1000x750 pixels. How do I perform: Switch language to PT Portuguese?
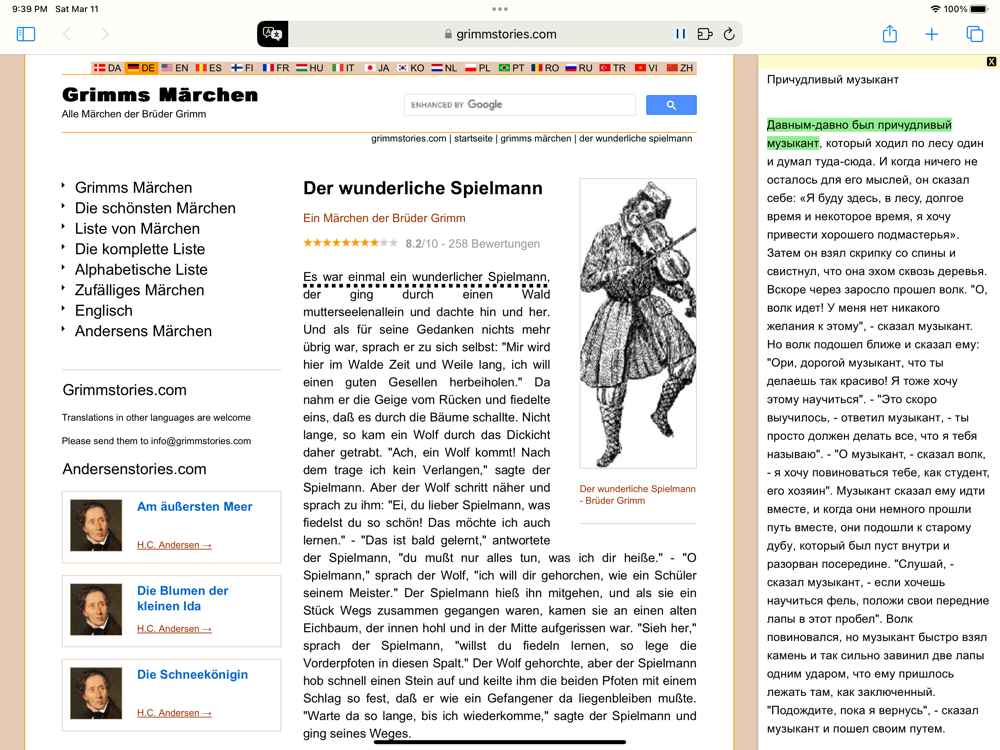(511, 68)
